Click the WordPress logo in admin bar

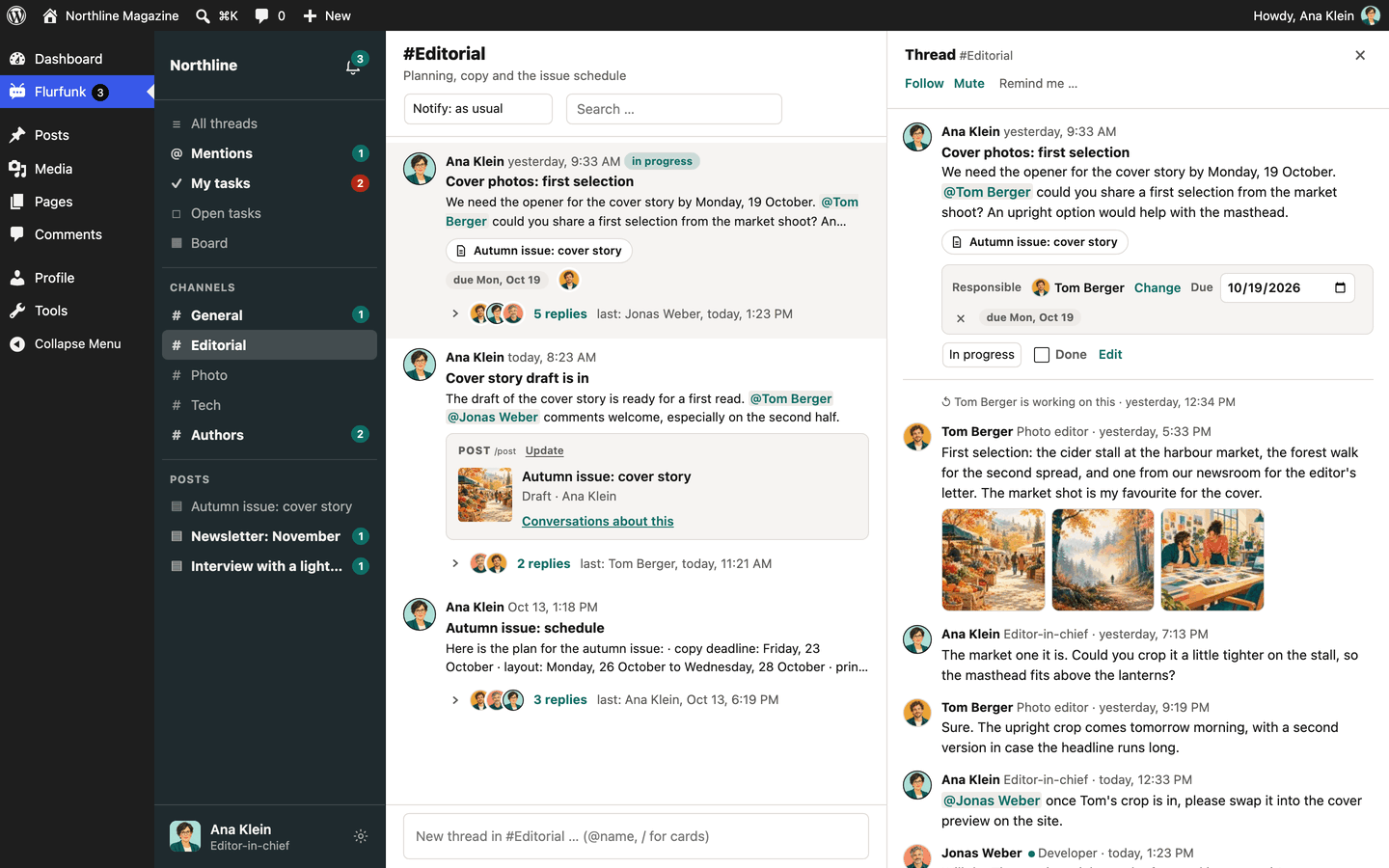16,15
